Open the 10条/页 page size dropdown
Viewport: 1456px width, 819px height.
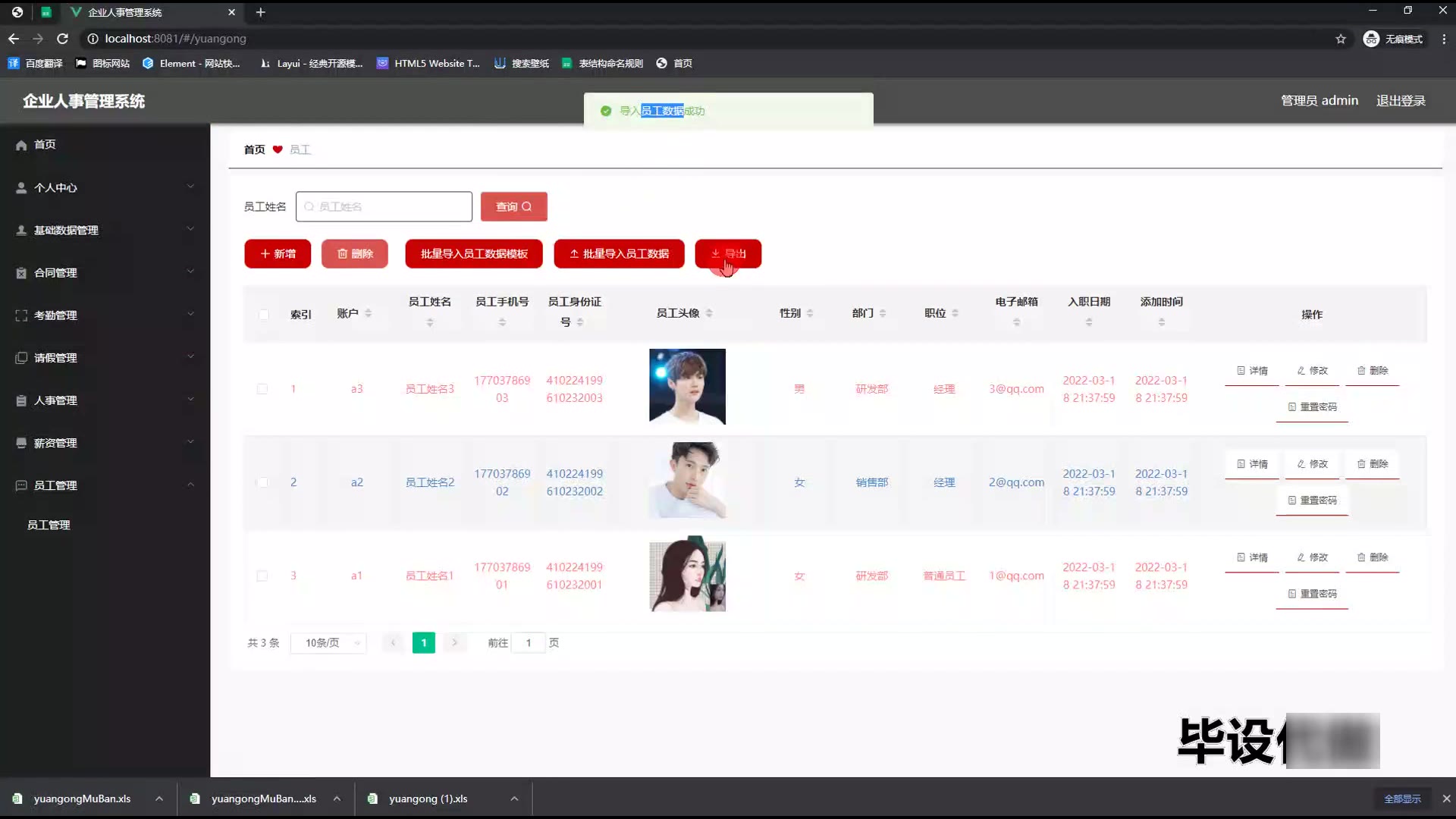pos(328,643)
